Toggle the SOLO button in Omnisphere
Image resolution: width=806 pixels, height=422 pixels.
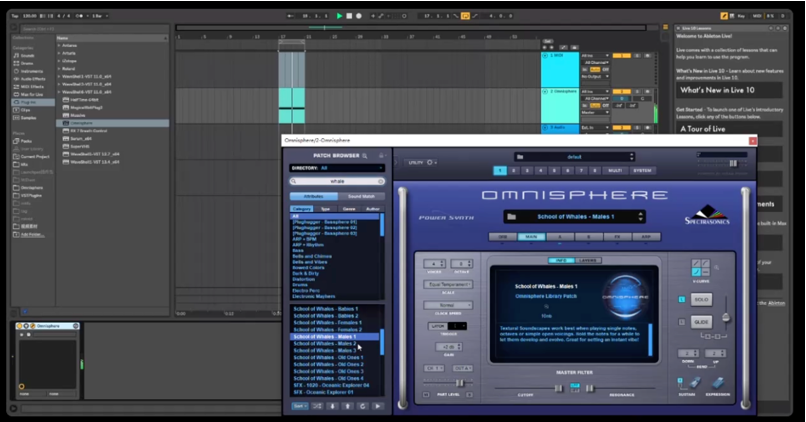(x=701, y=299)
